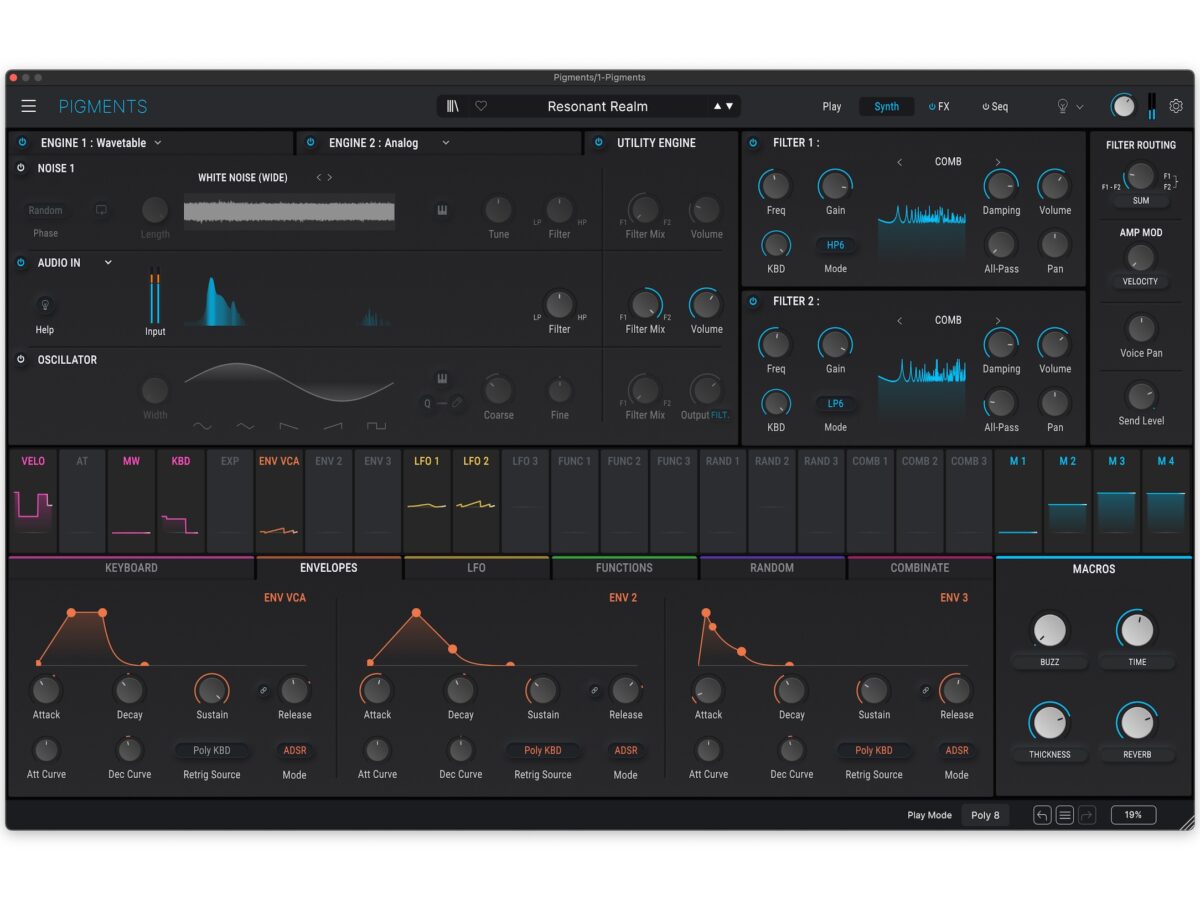This screenshot has height=900, width=1200.
Task: Click the Resonant Realm preset name
Action: [597, 106]
